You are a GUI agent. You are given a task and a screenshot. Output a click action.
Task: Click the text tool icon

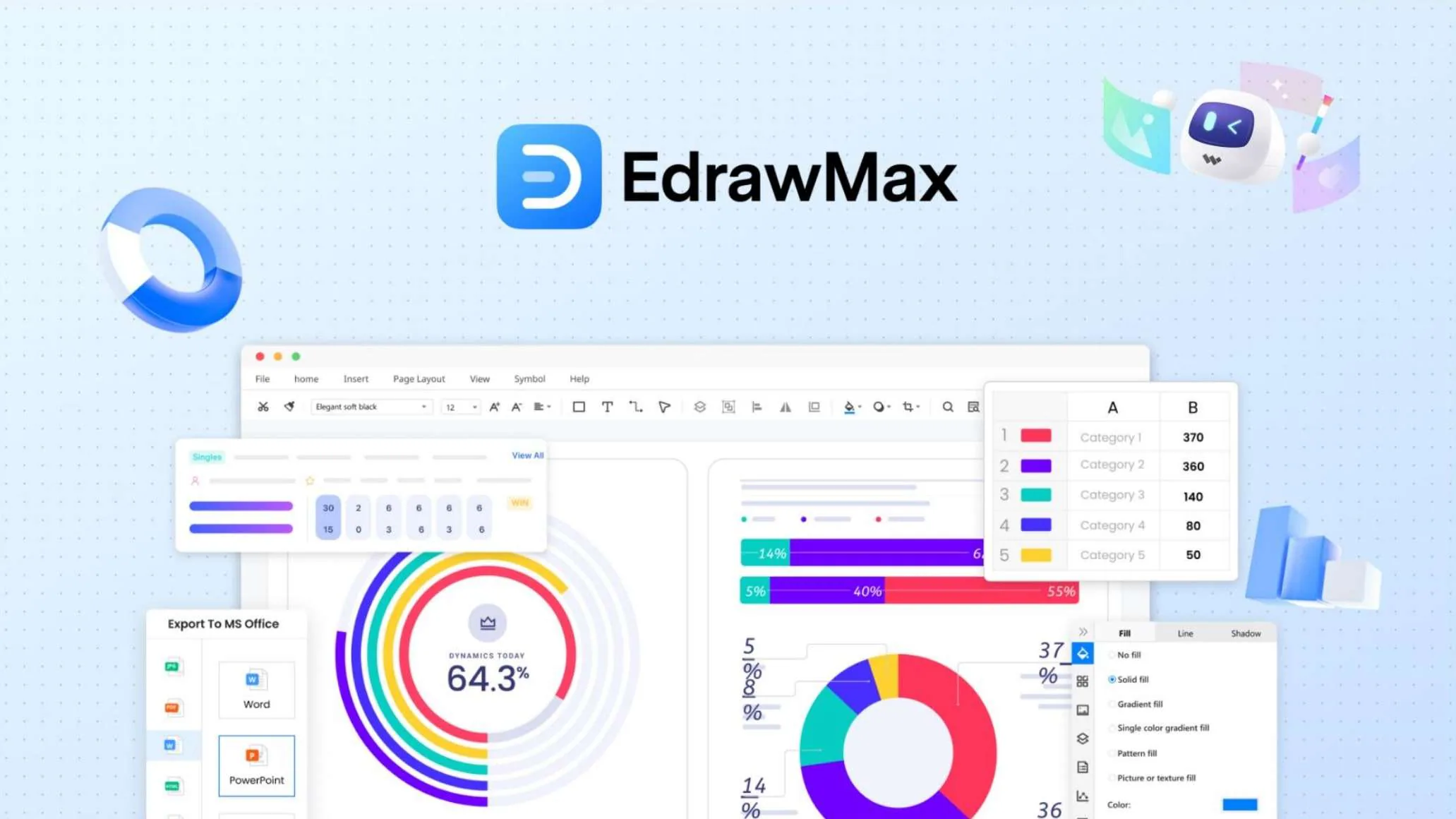(x=607, y=407)
